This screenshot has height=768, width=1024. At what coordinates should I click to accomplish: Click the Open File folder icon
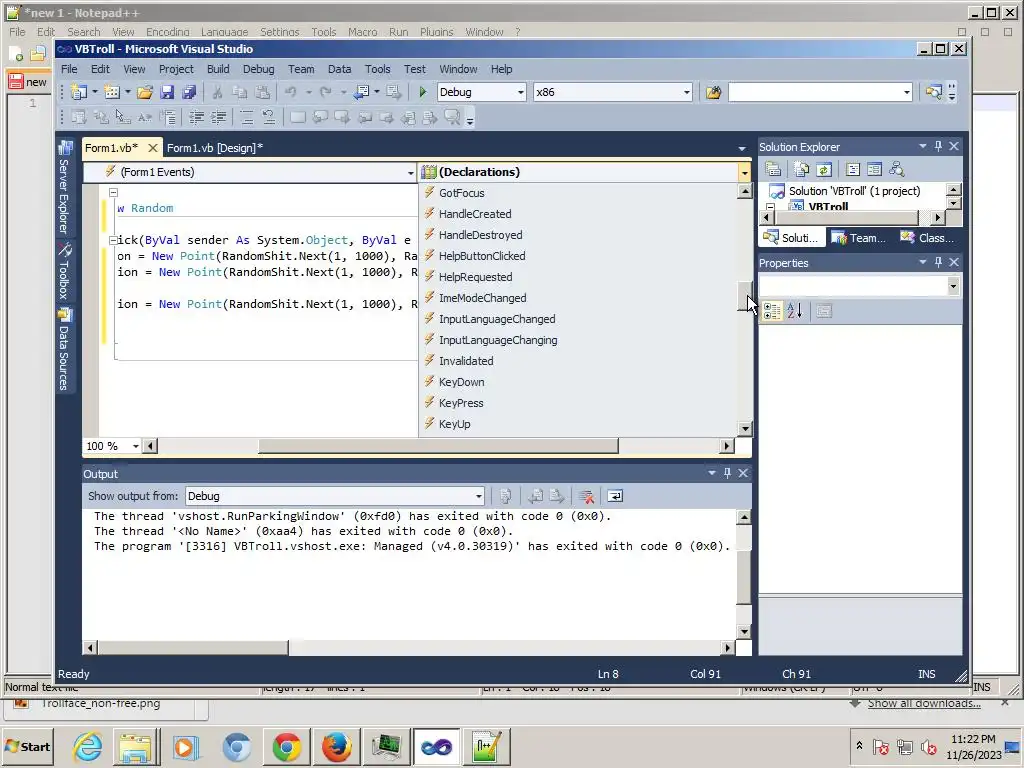(x=145, y=92)
